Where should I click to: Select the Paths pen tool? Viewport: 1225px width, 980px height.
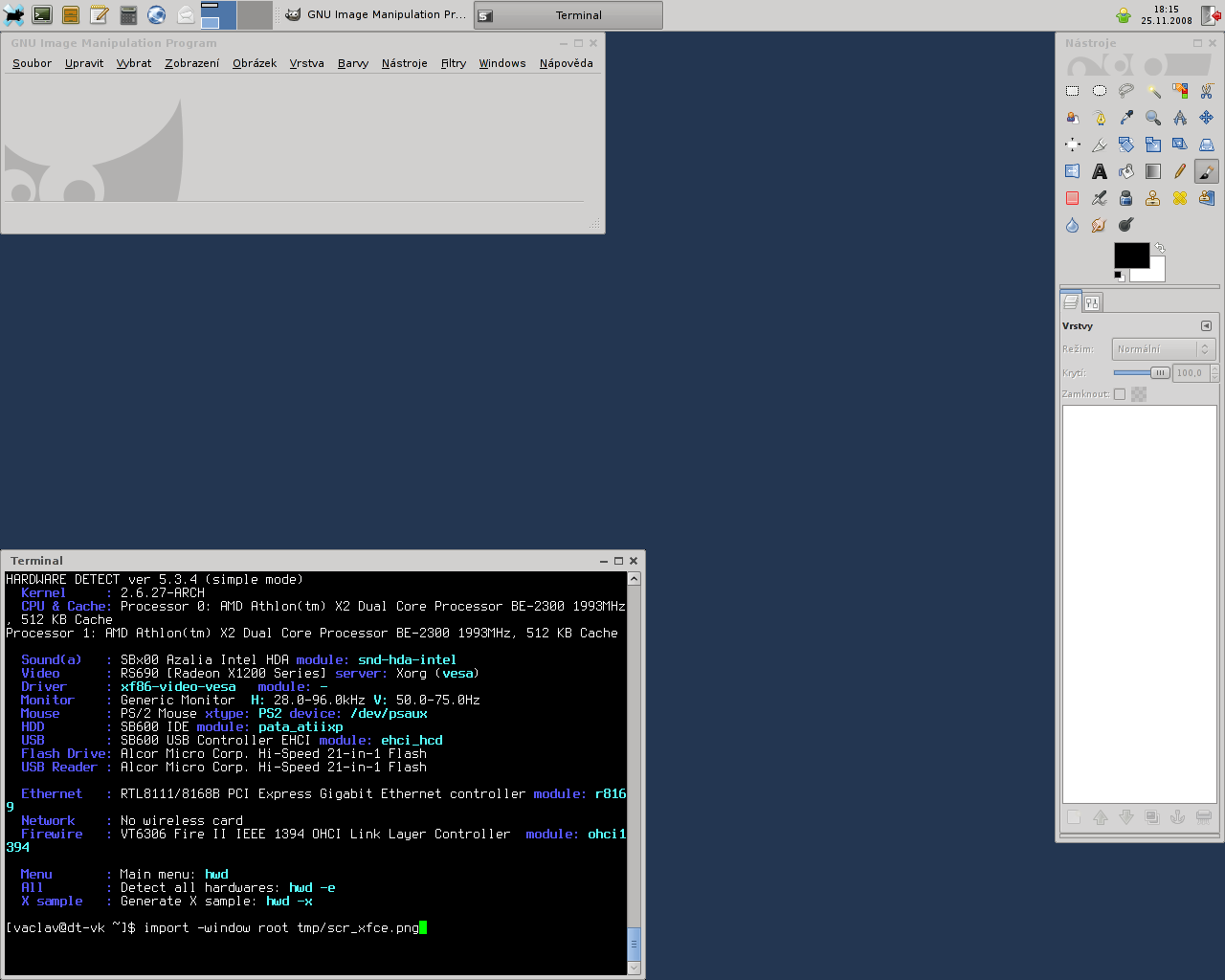1100,118
